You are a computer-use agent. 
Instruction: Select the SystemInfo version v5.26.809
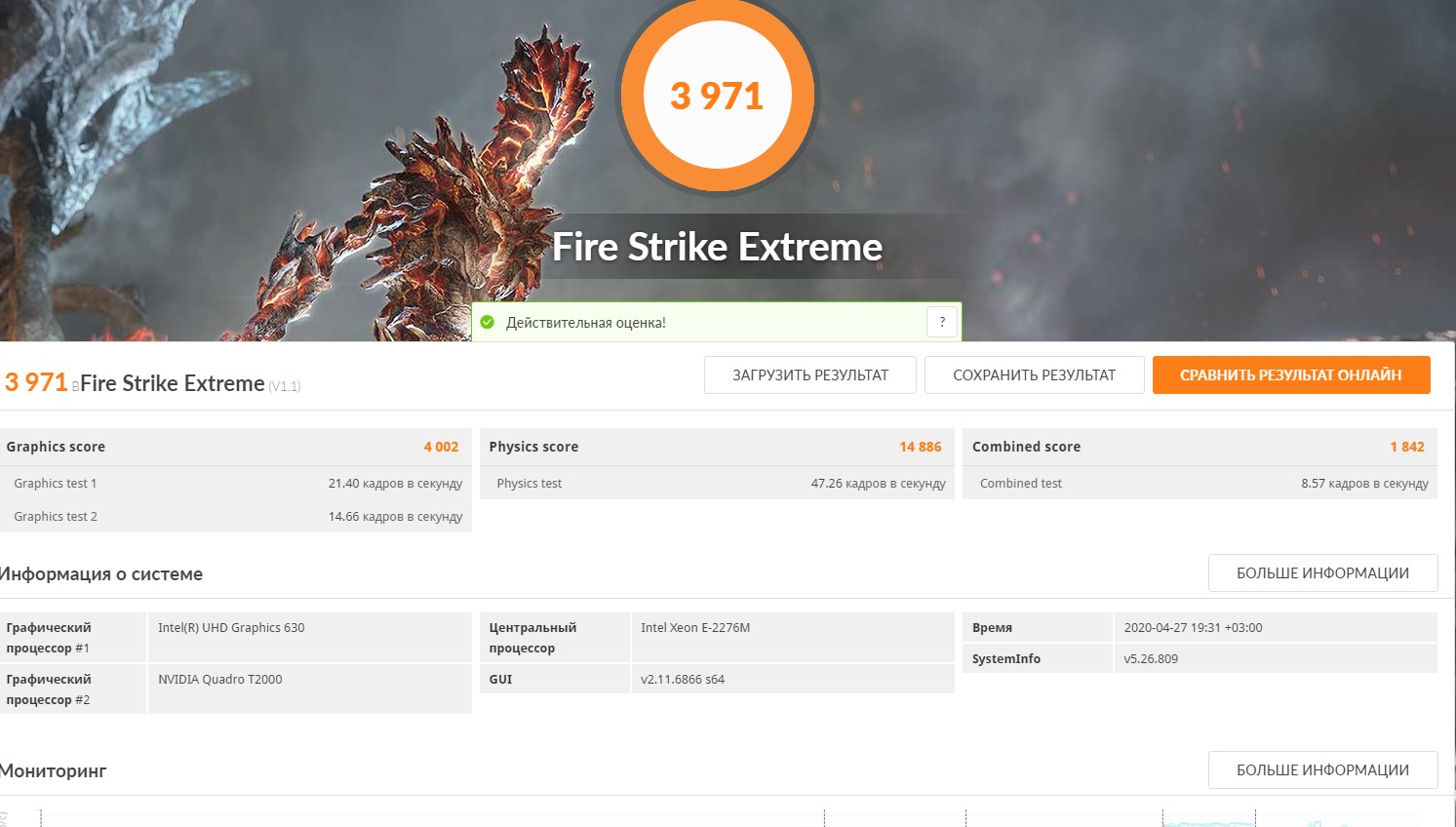[1151, 659]
